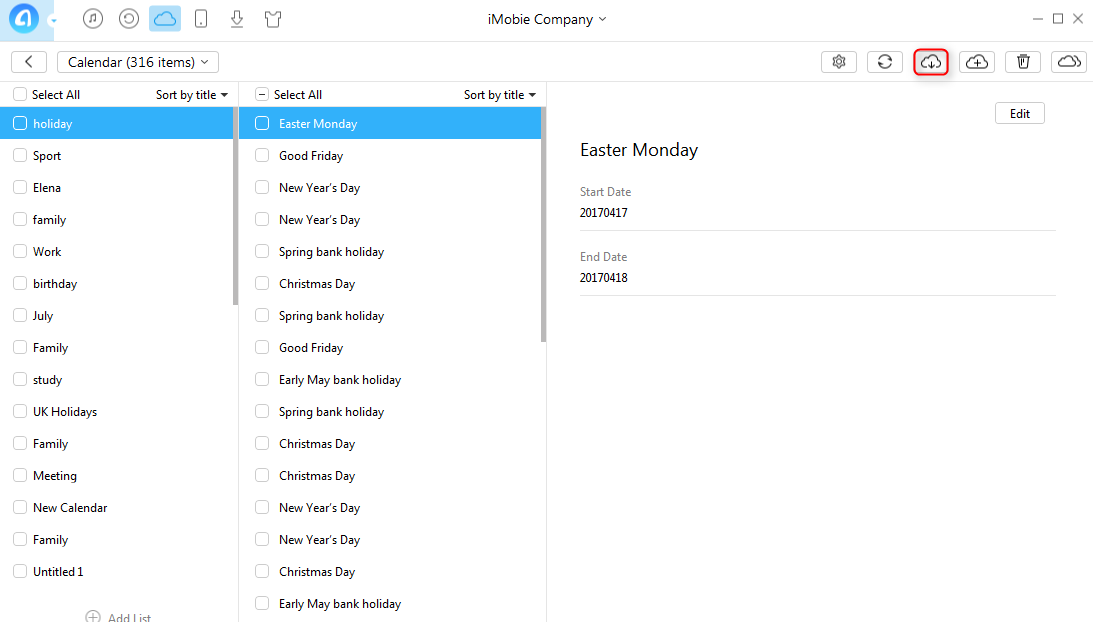1093x622 pixels.
Task: Delete selected calendar items
Action: click(1023, 62)
